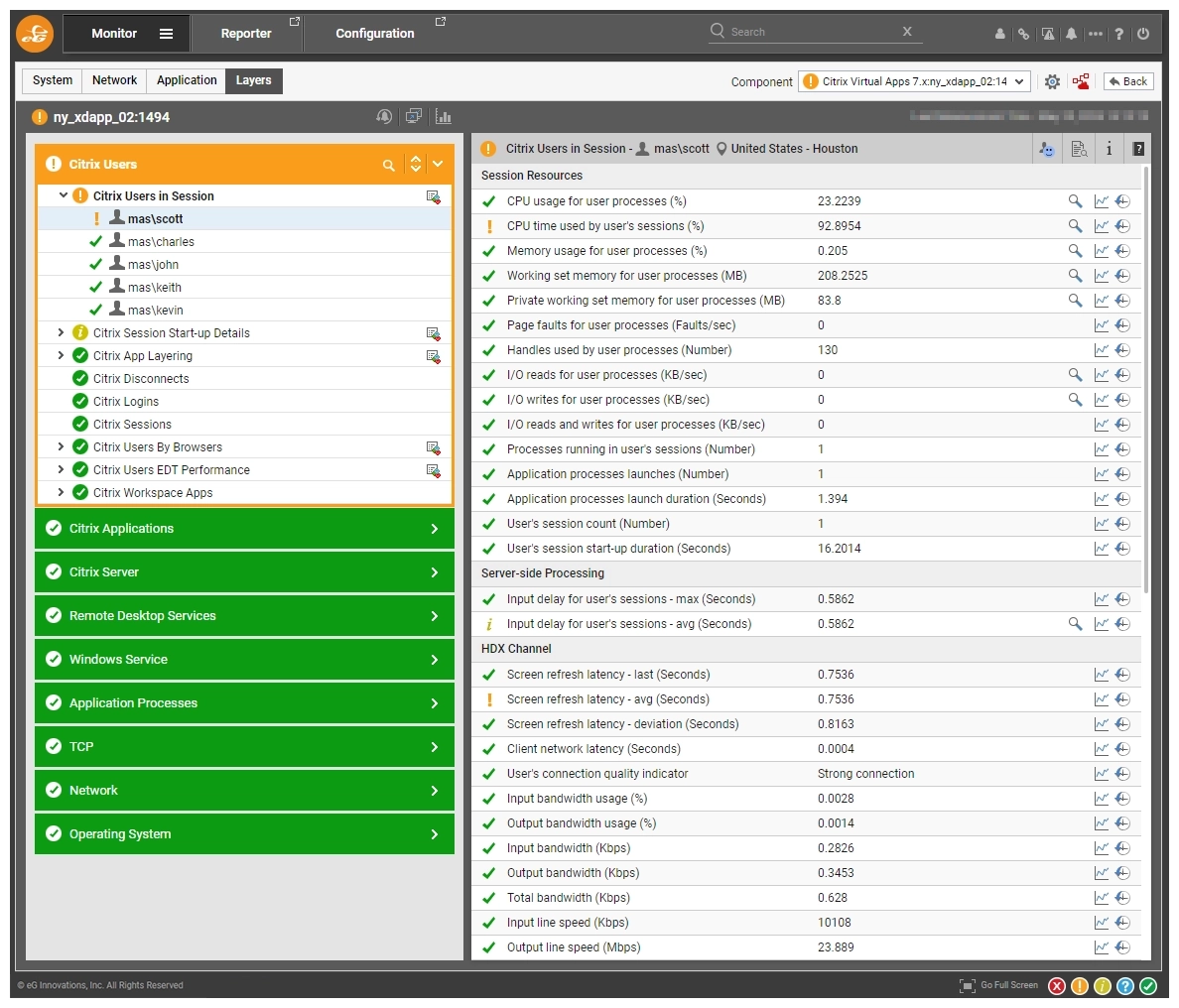Viewport: 1179px width, 1008px height.
Task: Open the help question mark in top bar
Action: 1118,34
